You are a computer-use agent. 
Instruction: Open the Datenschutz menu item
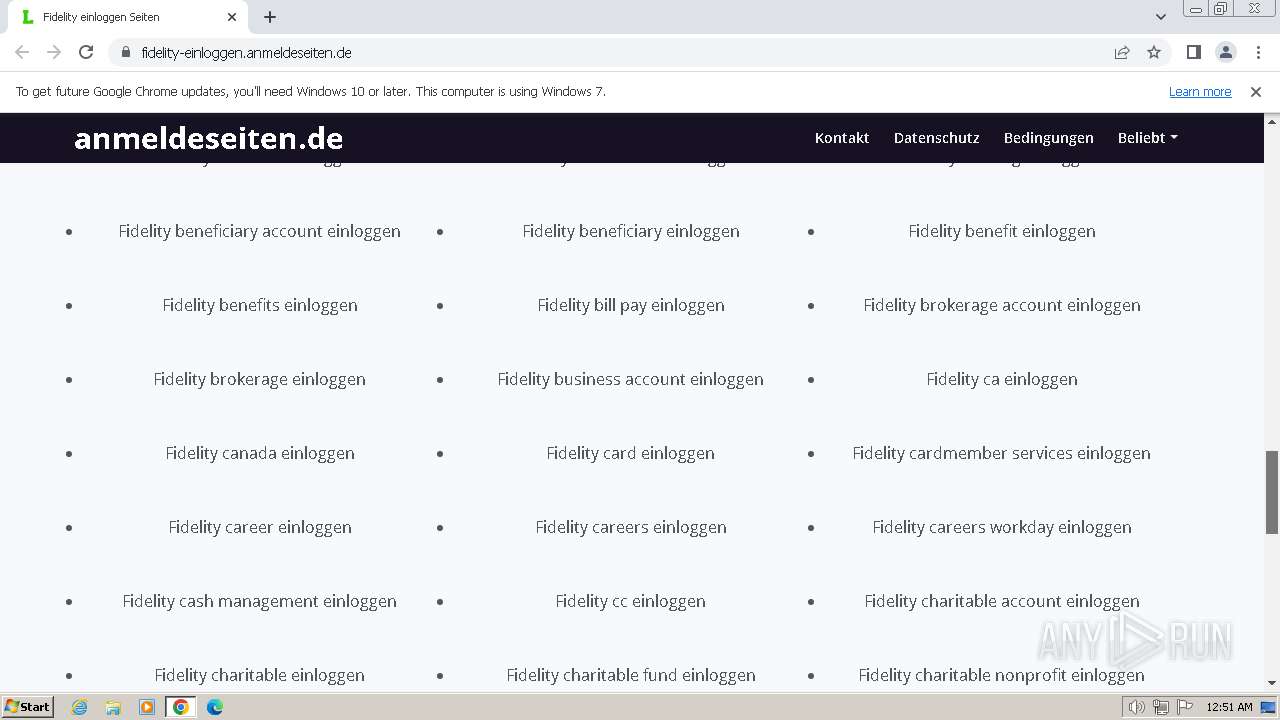click(x=937, y=138)
